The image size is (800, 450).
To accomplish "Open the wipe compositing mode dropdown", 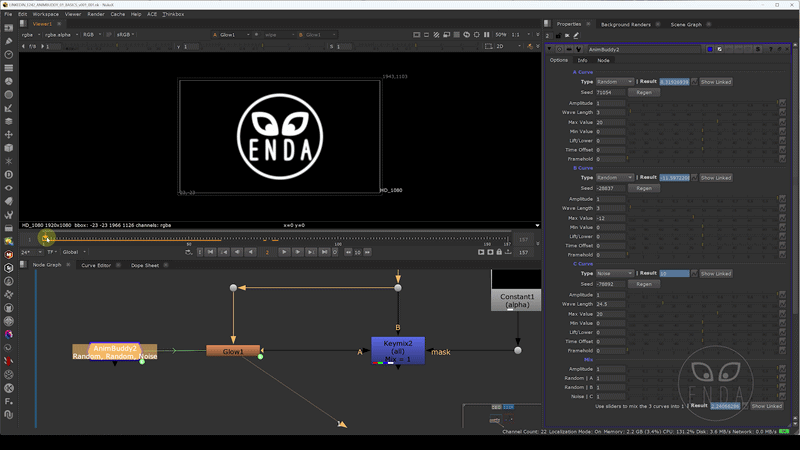I will (279, 35).
